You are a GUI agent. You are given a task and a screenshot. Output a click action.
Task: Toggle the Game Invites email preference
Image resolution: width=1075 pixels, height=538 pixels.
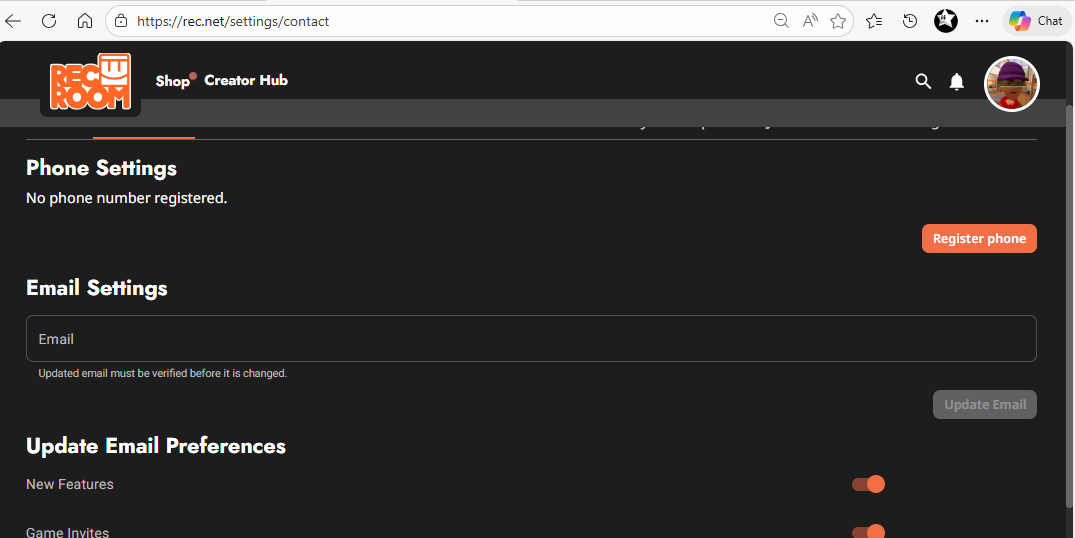coord(868,532)
